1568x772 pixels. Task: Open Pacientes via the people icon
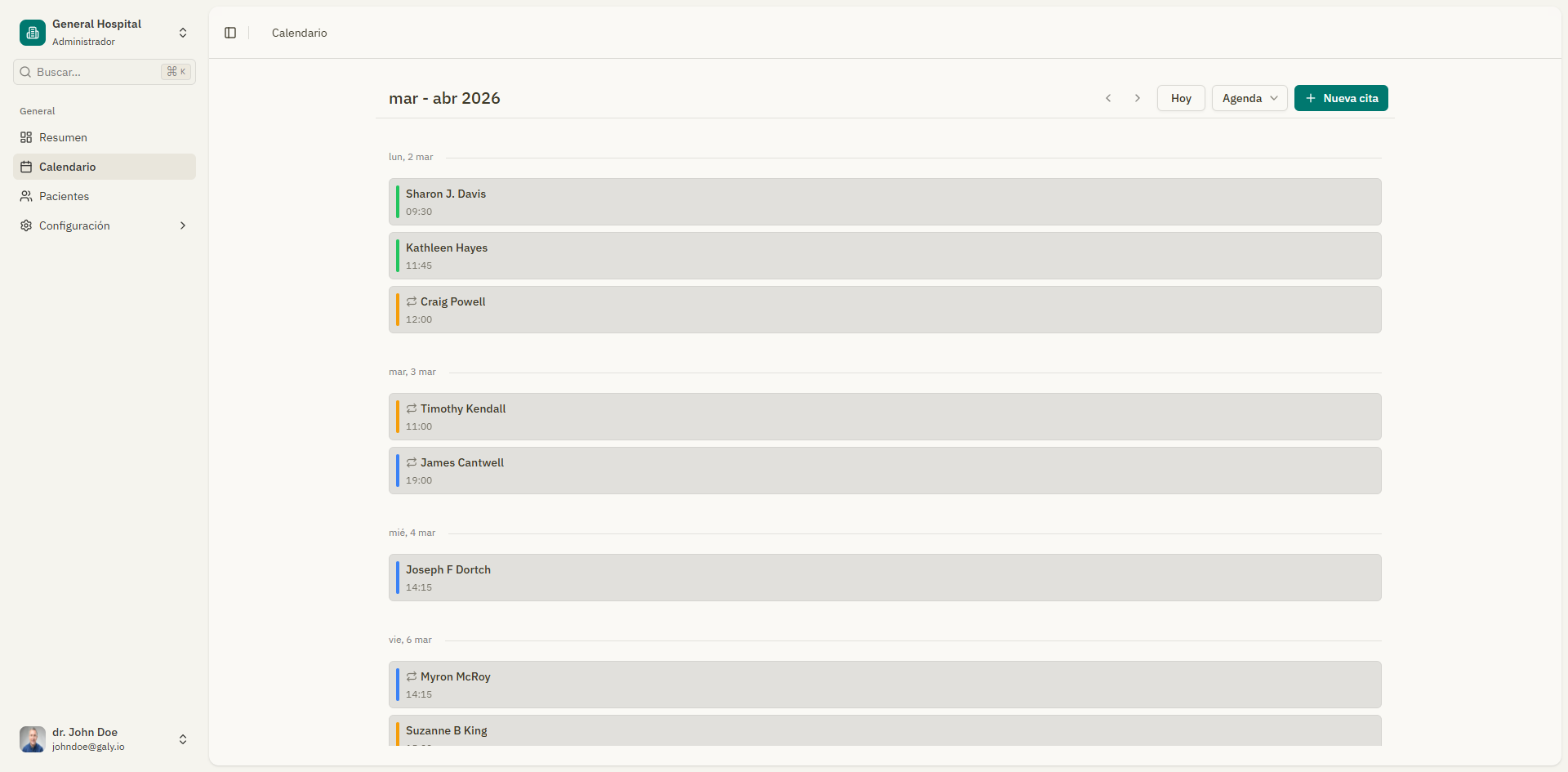24,196
